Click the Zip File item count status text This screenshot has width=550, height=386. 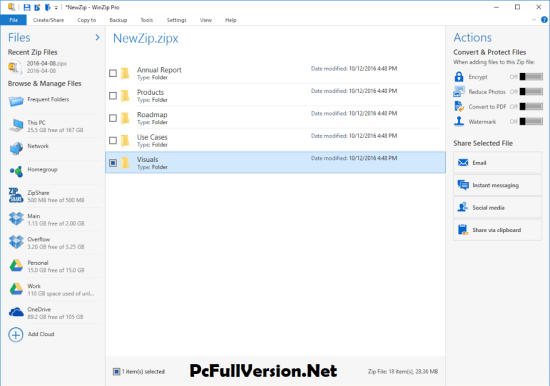[x=403, y=372]
